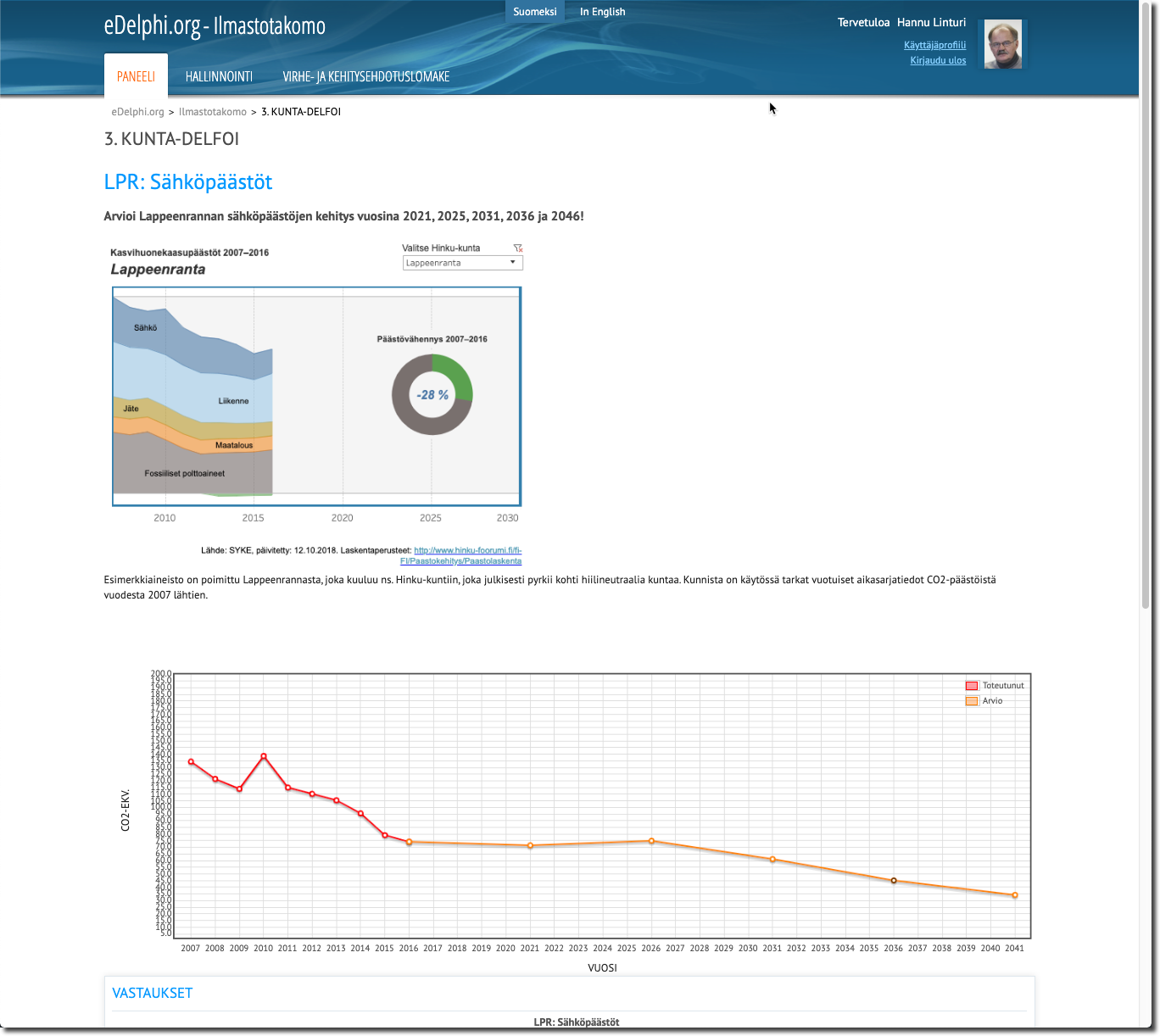The image size is (1160, 1036).
Task: Click the 2010 peak data point
Action: [x=264, y=756]
